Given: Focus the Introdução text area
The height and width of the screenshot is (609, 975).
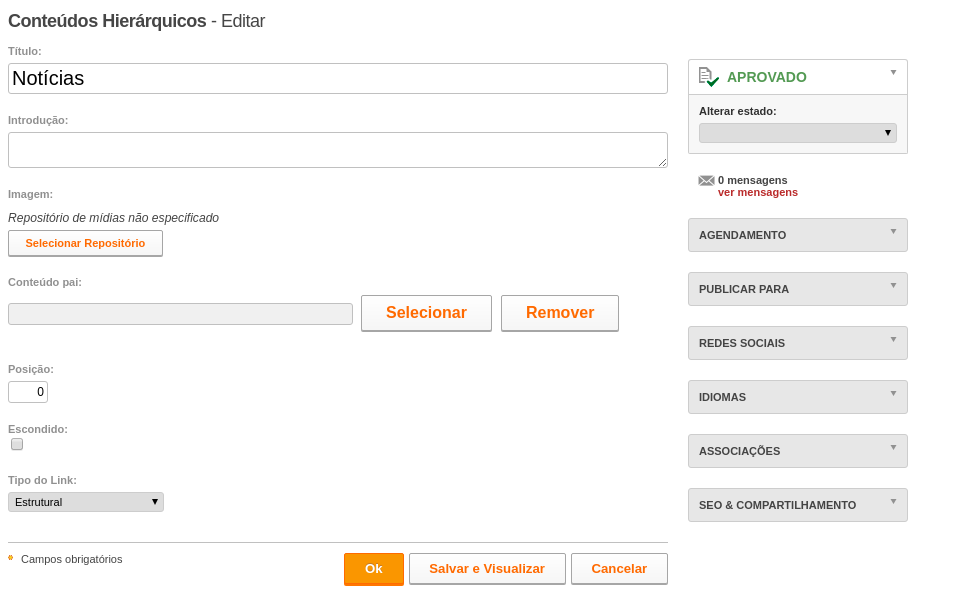Looking at the screenshot, I should pos(338,150).
